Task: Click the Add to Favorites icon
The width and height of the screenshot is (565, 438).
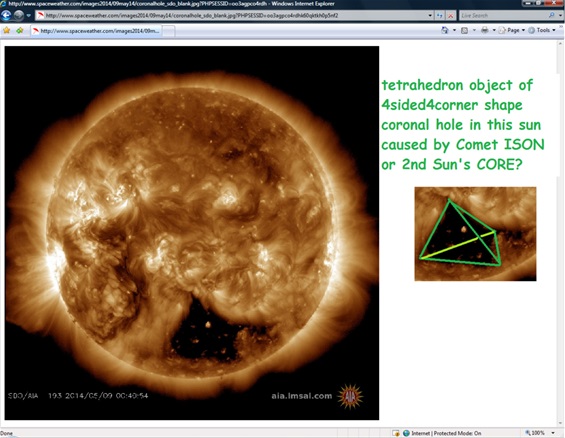Action: pyautogui.click(x=20, y=31)
